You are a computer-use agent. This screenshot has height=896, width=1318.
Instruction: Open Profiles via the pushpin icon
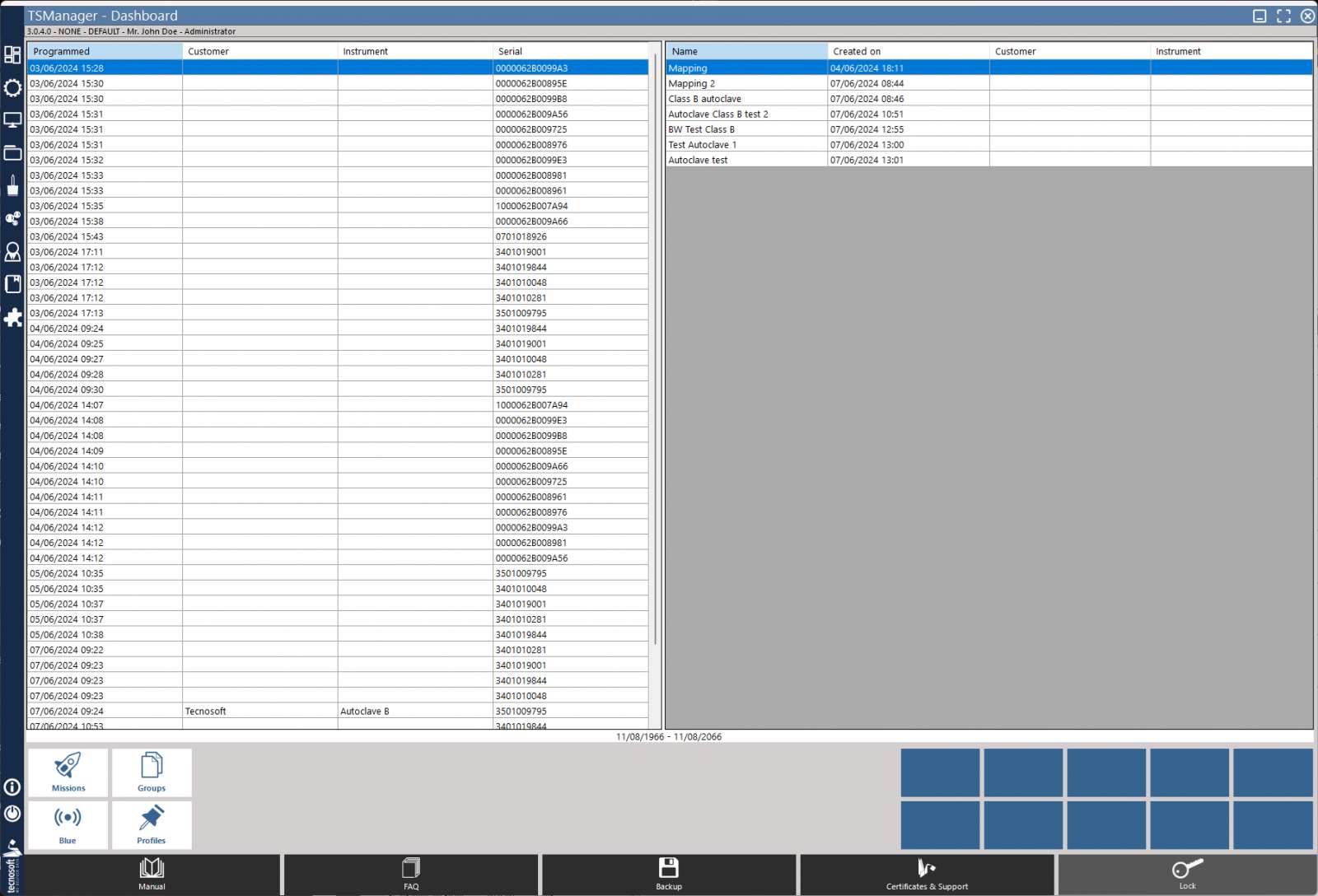coord(151,825)
